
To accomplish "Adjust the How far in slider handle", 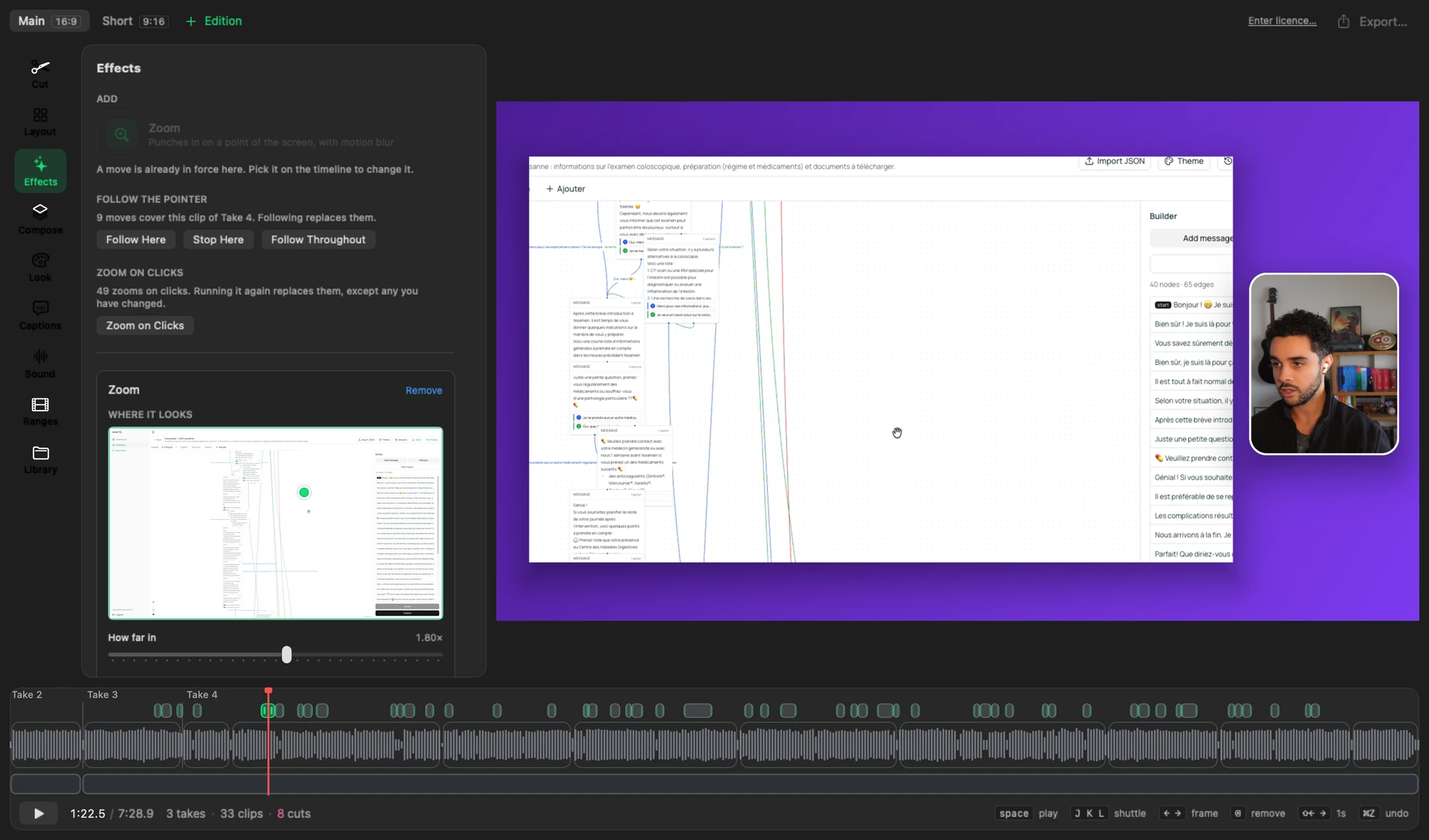I will pos(287,654).
